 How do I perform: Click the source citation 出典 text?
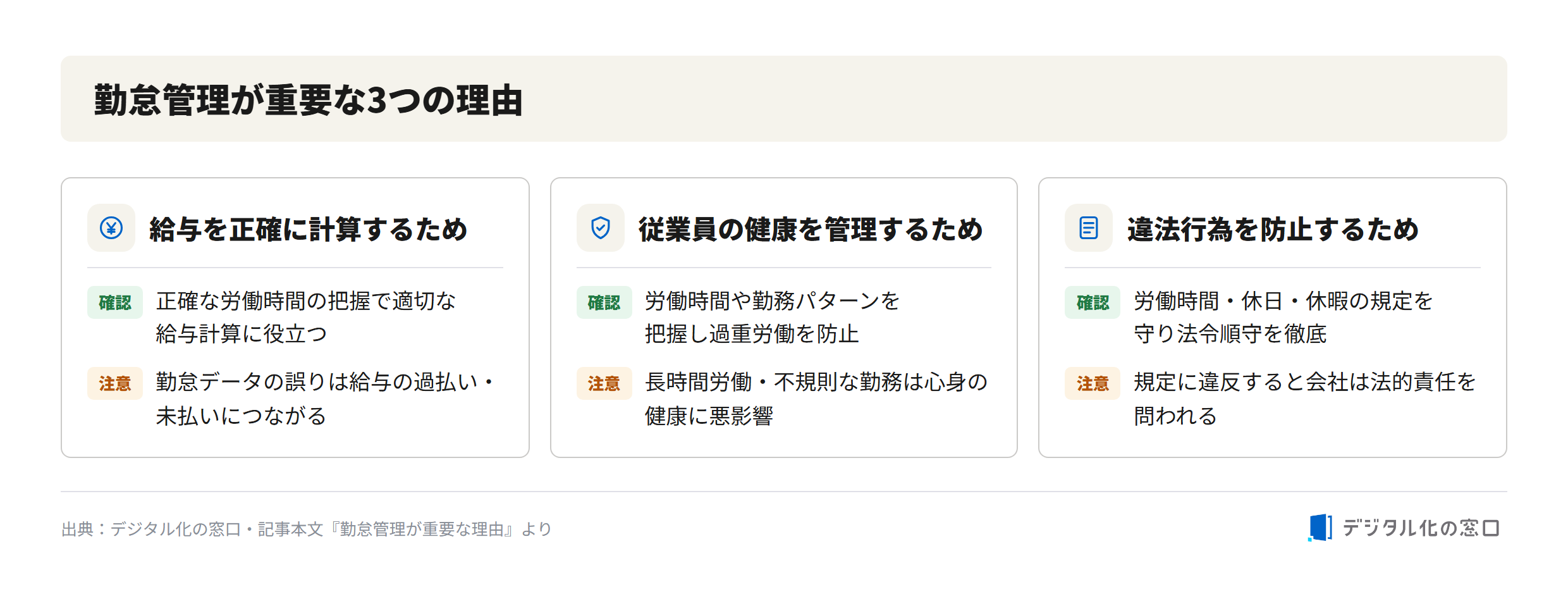click(x=307, y=529)
